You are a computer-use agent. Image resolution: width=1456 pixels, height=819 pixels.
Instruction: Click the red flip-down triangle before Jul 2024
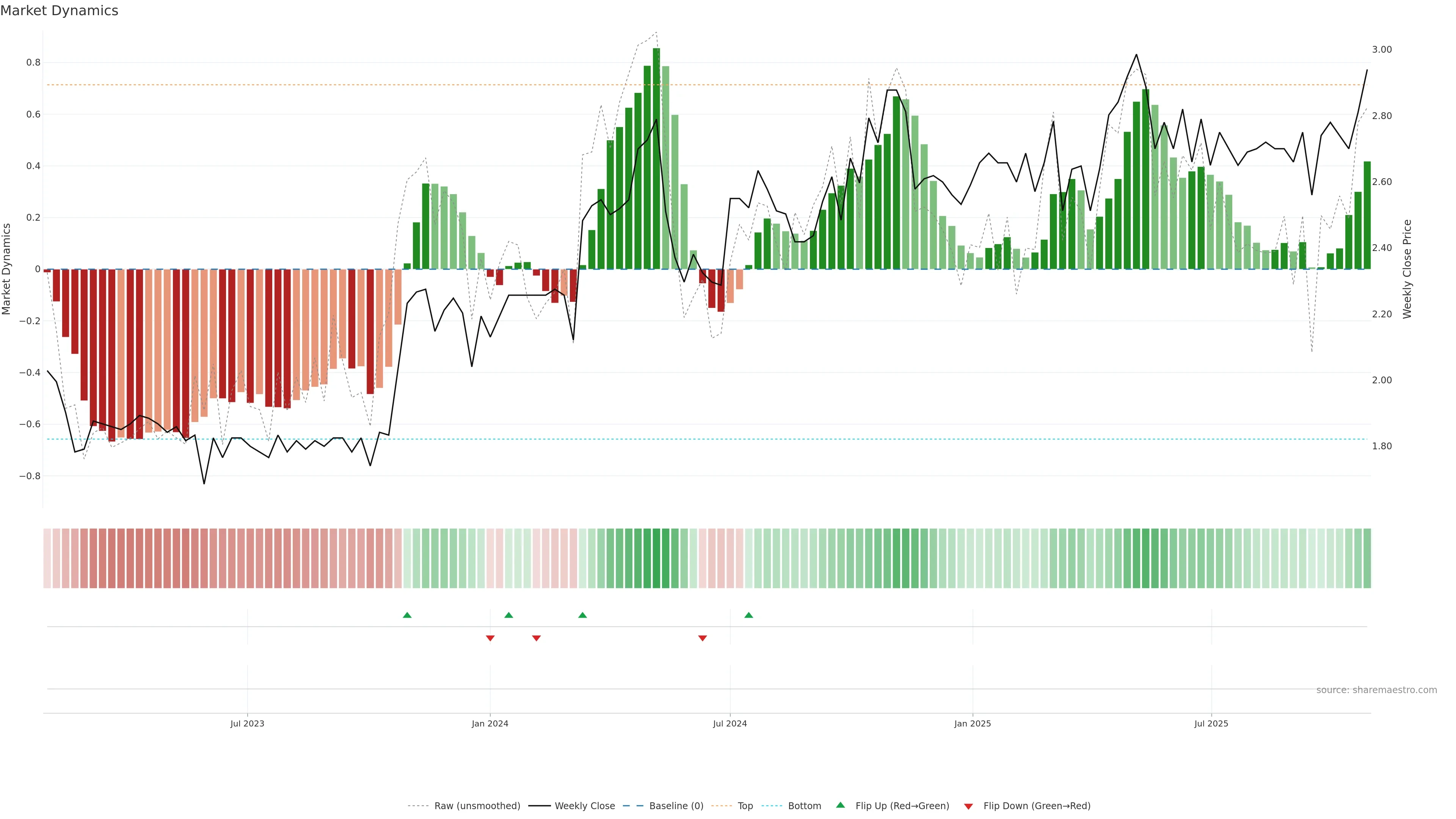coord(702,638)
